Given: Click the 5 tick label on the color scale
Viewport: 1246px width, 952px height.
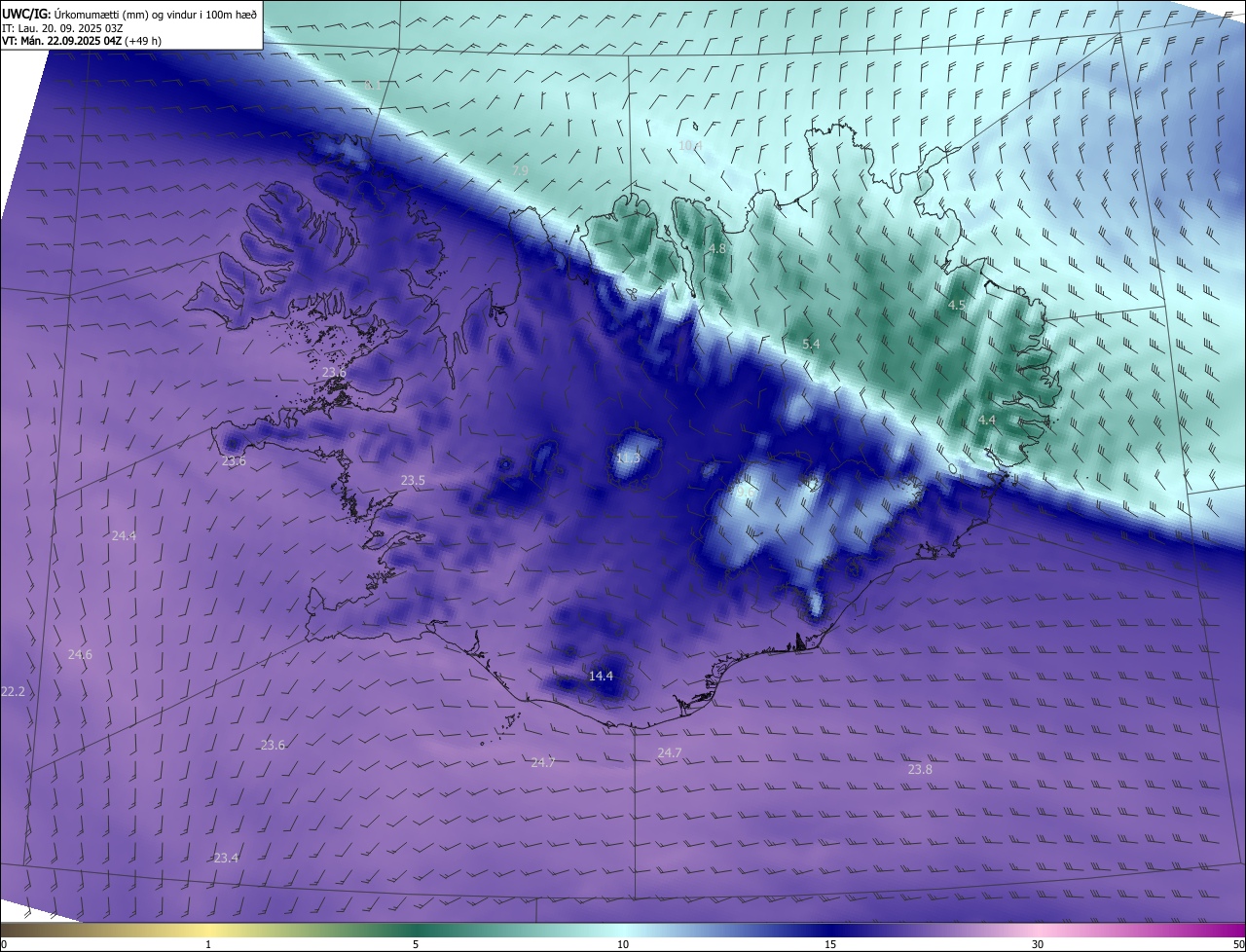Looking at the screenshot, I should pyautogui.click(x=416, y=944).
